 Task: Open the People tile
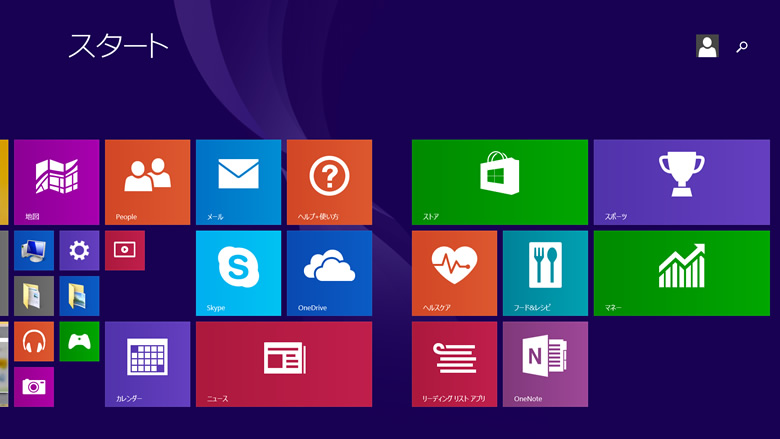pyautogui.click(x=147, y=181)
